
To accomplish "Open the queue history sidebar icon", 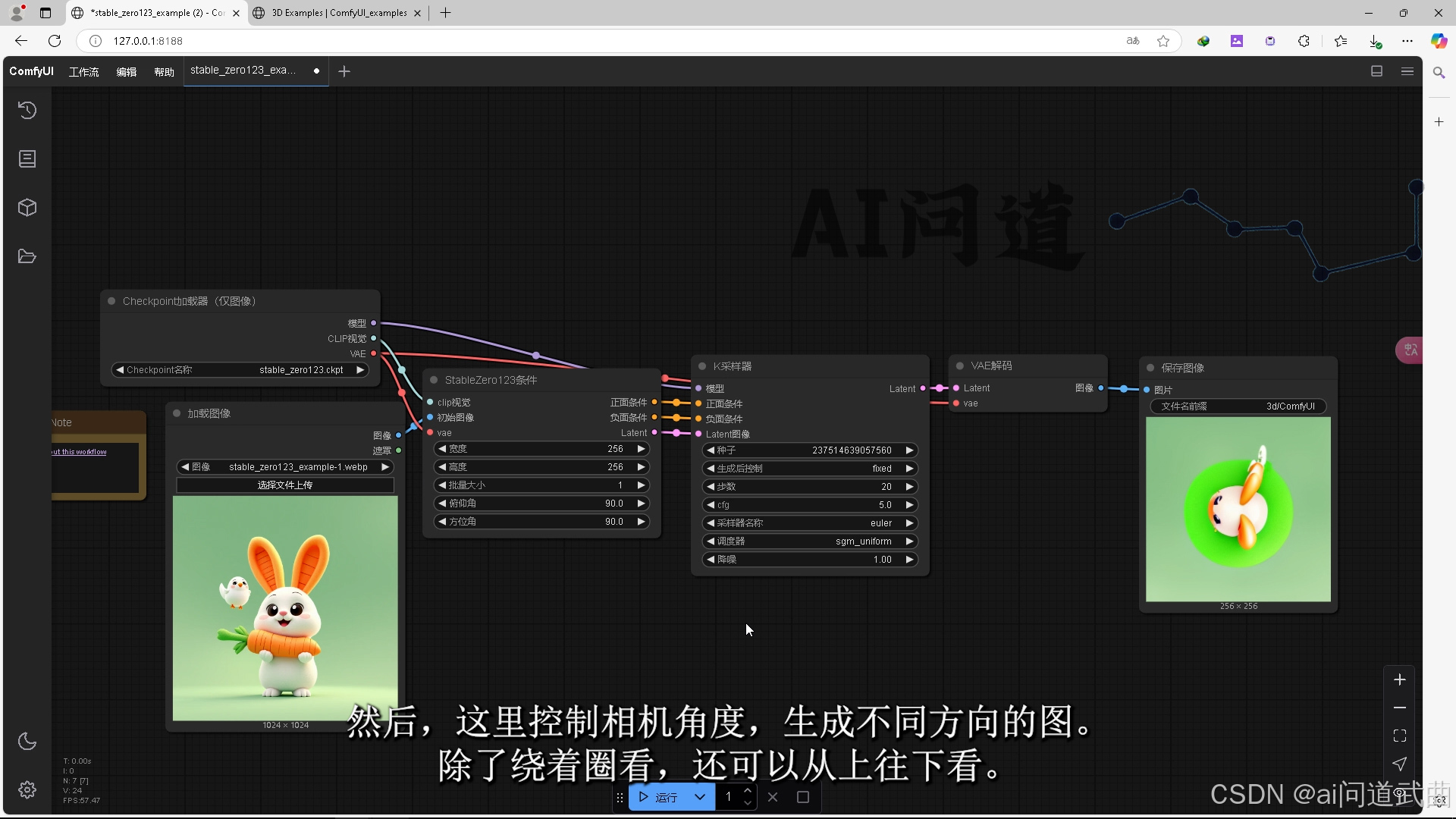I will tap(27, 111).
